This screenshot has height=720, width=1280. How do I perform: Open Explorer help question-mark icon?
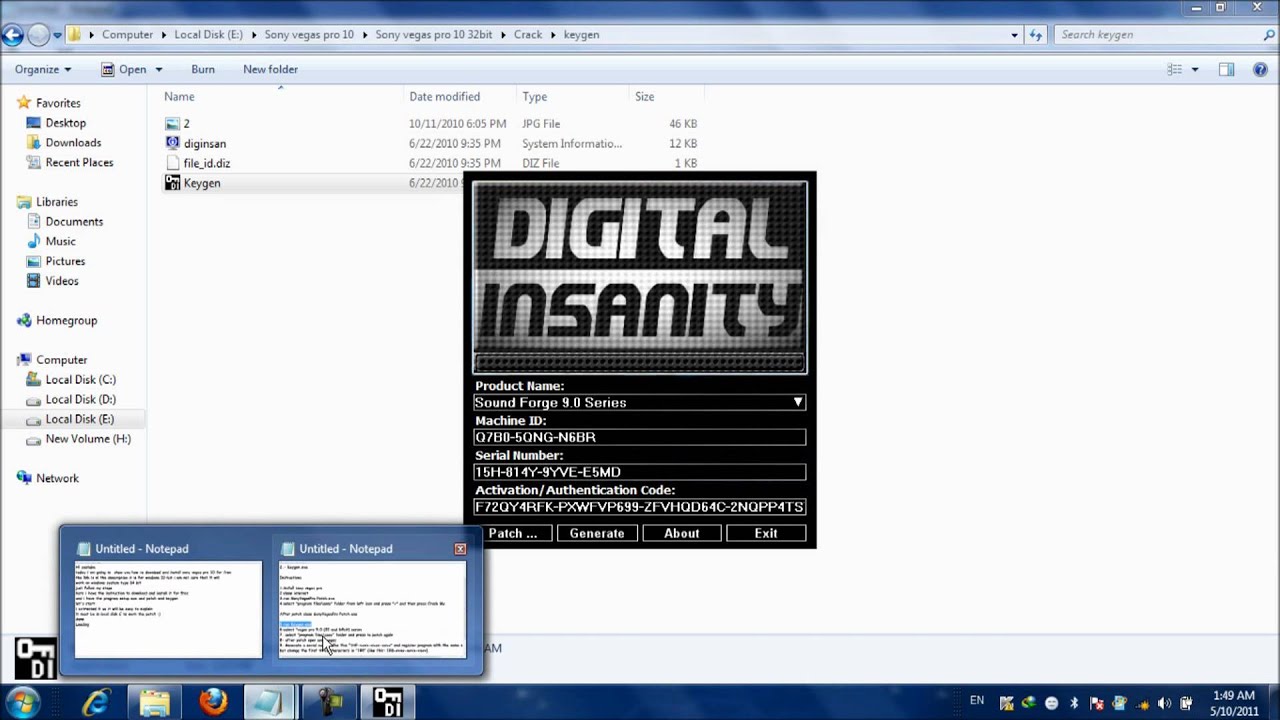(x=1259, y=69)
